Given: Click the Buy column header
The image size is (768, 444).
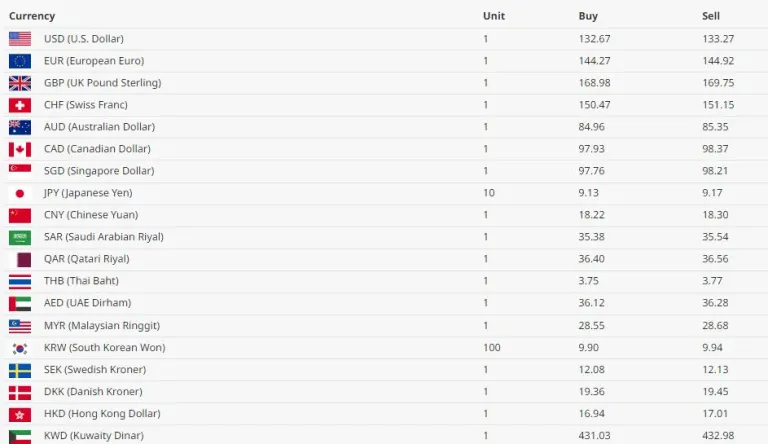Looking at the screenshot, I should point(588,16).
